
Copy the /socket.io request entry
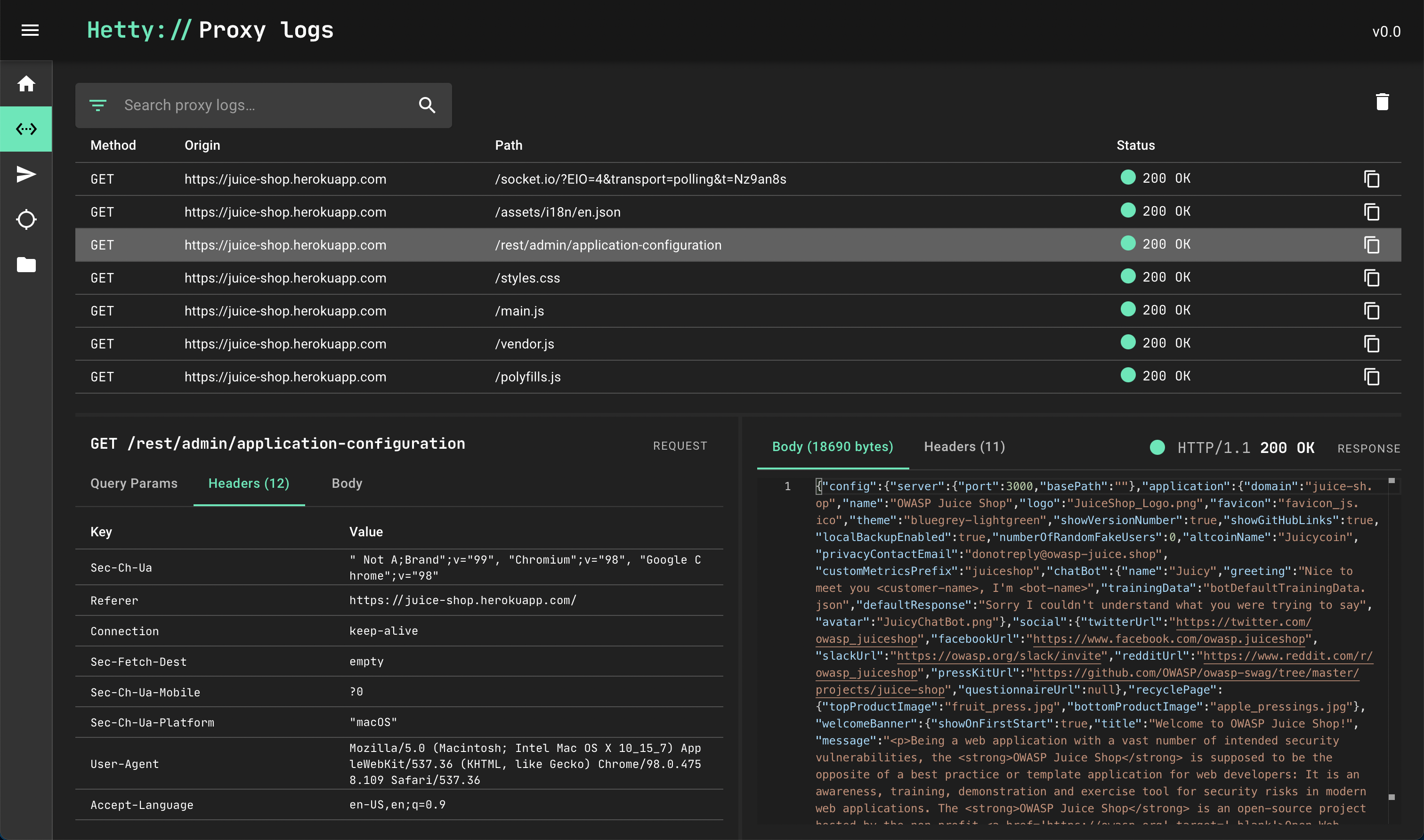point(1371,179)
